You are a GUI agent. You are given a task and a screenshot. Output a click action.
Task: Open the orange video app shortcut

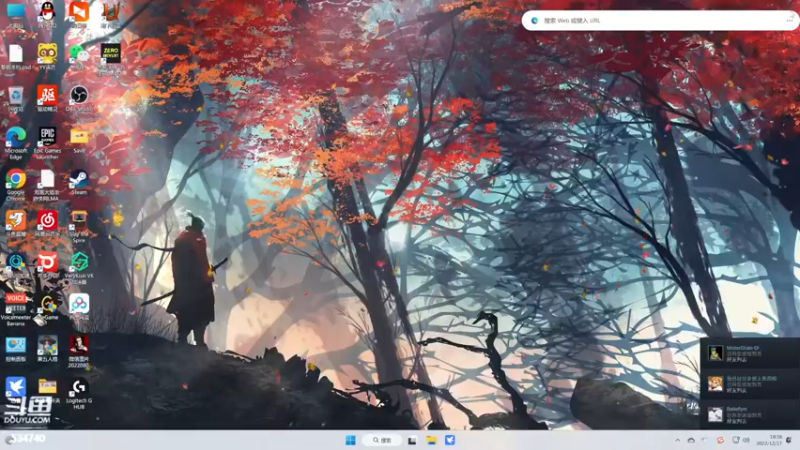point(79,13)
